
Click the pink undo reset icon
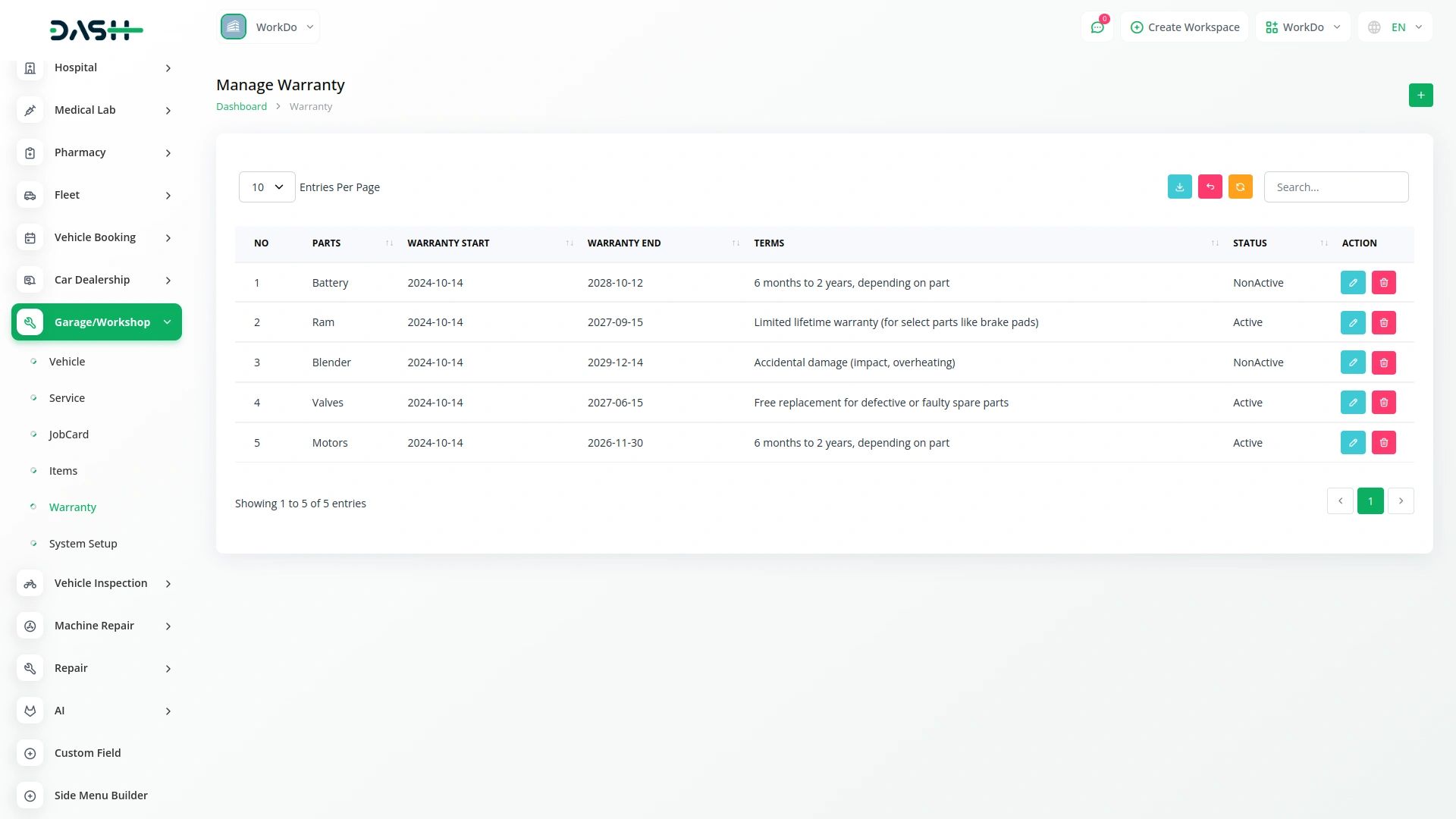1210,187
